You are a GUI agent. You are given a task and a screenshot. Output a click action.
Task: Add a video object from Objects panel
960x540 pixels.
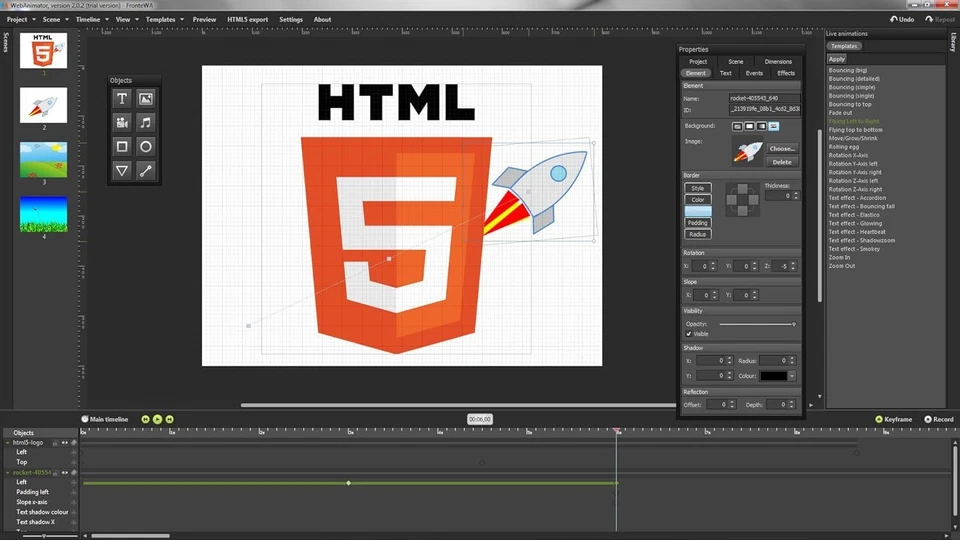122,122
